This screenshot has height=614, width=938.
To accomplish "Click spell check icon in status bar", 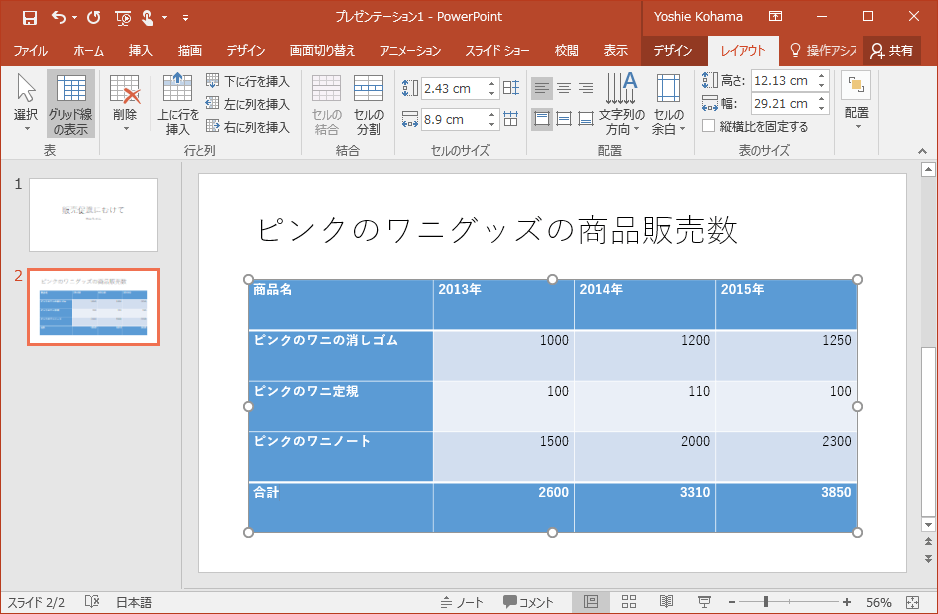I will (x=92, y=601).
